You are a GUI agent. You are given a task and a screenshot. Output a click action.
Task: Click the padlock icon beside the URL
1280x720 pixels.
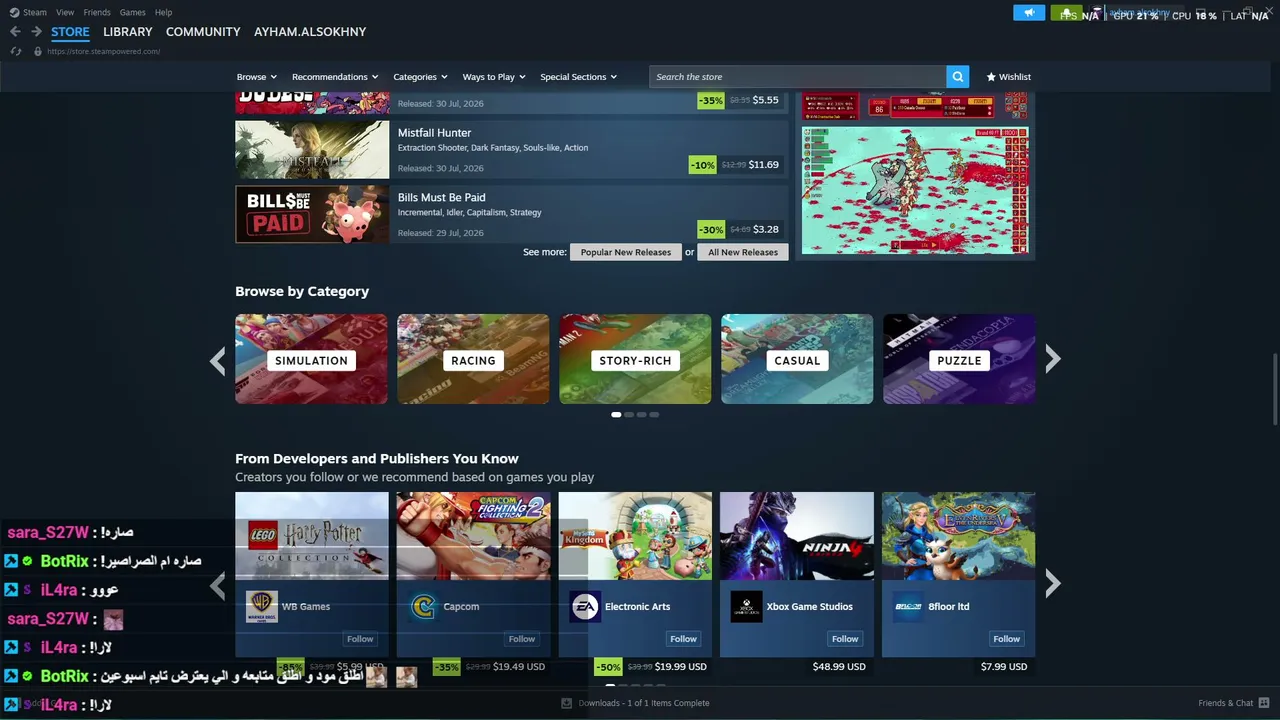[x=38, y=51]
